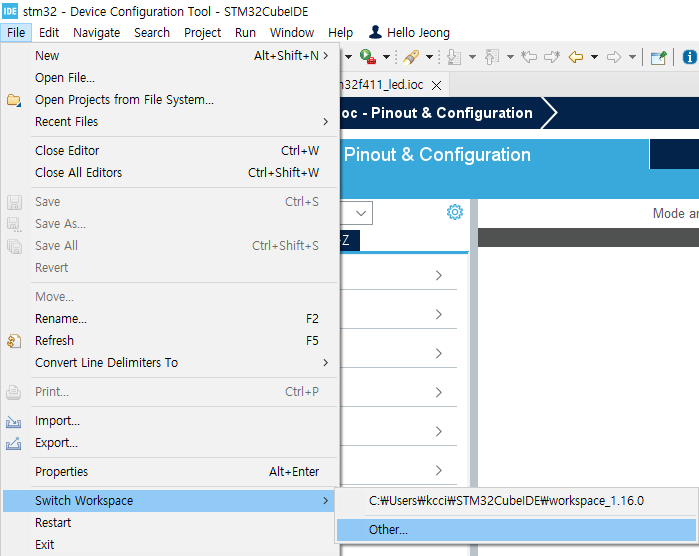Open the External Tools dropdown arrow

pos(387,57)
